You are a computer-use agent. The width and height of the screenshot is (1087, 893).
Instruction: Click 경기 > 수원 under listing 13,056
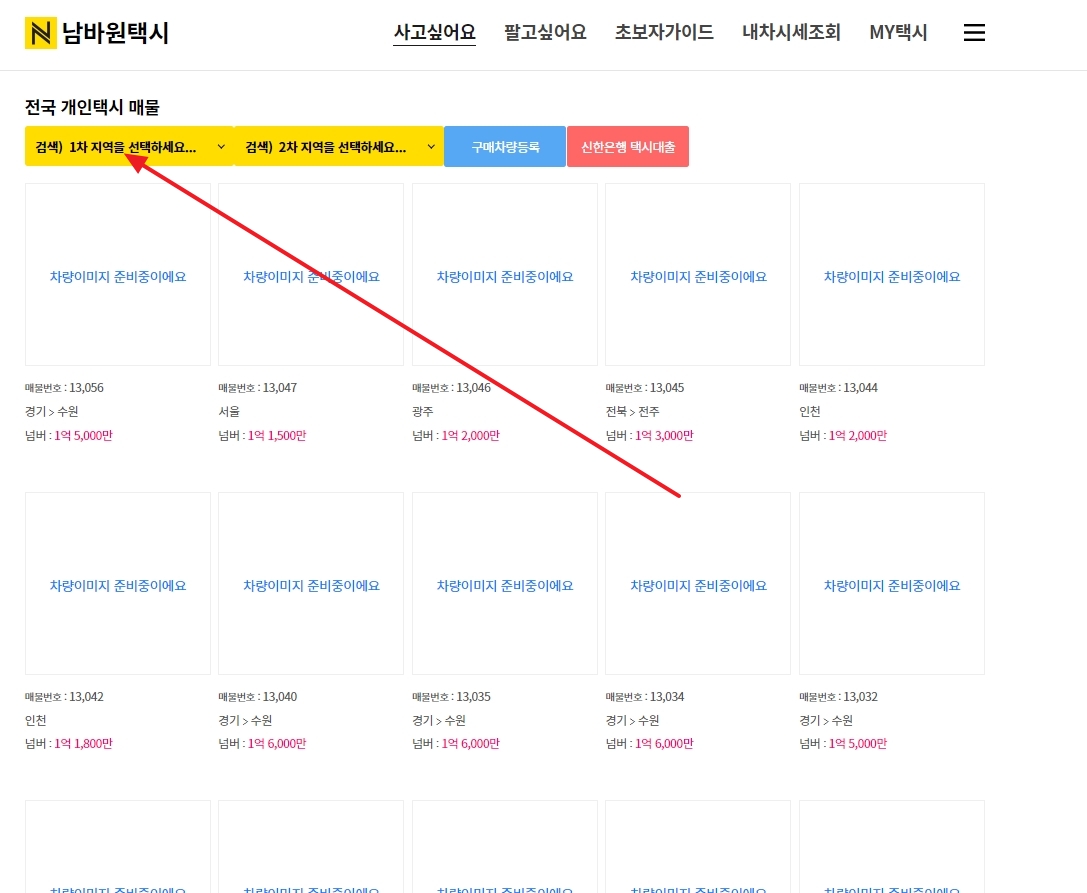[51, 411]
